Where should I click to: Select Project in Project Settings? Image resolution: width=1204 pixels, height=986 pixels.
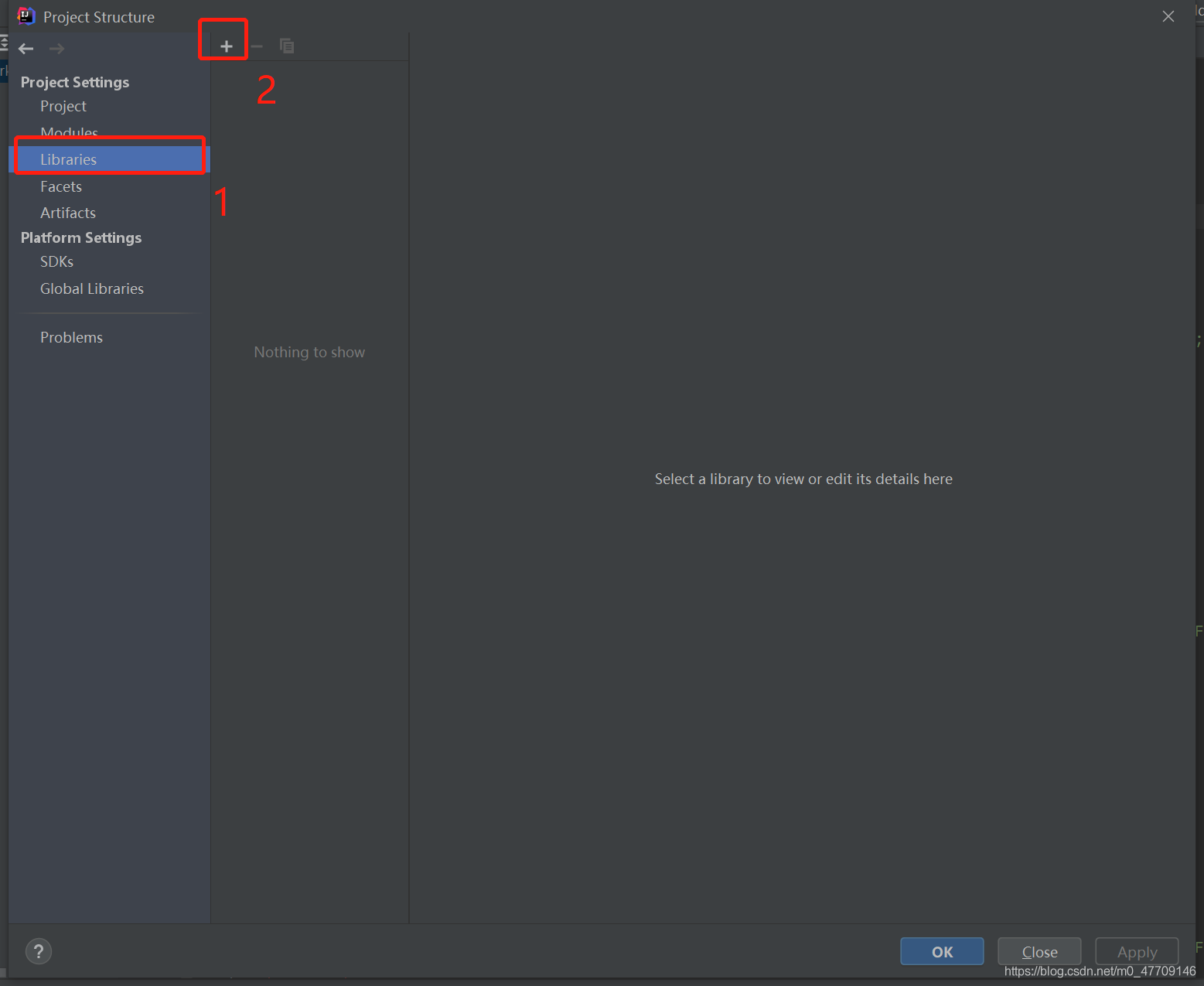click(x=63, y=106)
